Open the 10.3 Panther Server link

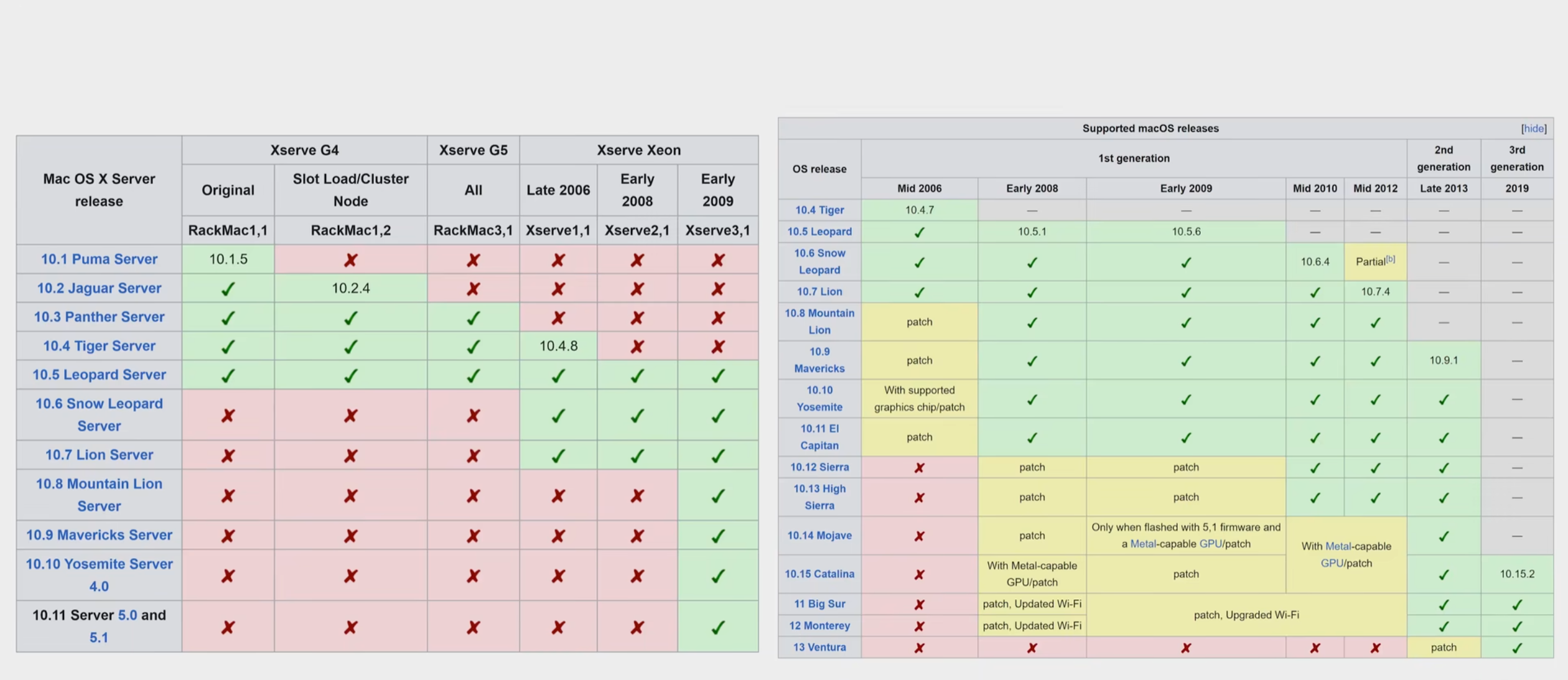point(99,317)
